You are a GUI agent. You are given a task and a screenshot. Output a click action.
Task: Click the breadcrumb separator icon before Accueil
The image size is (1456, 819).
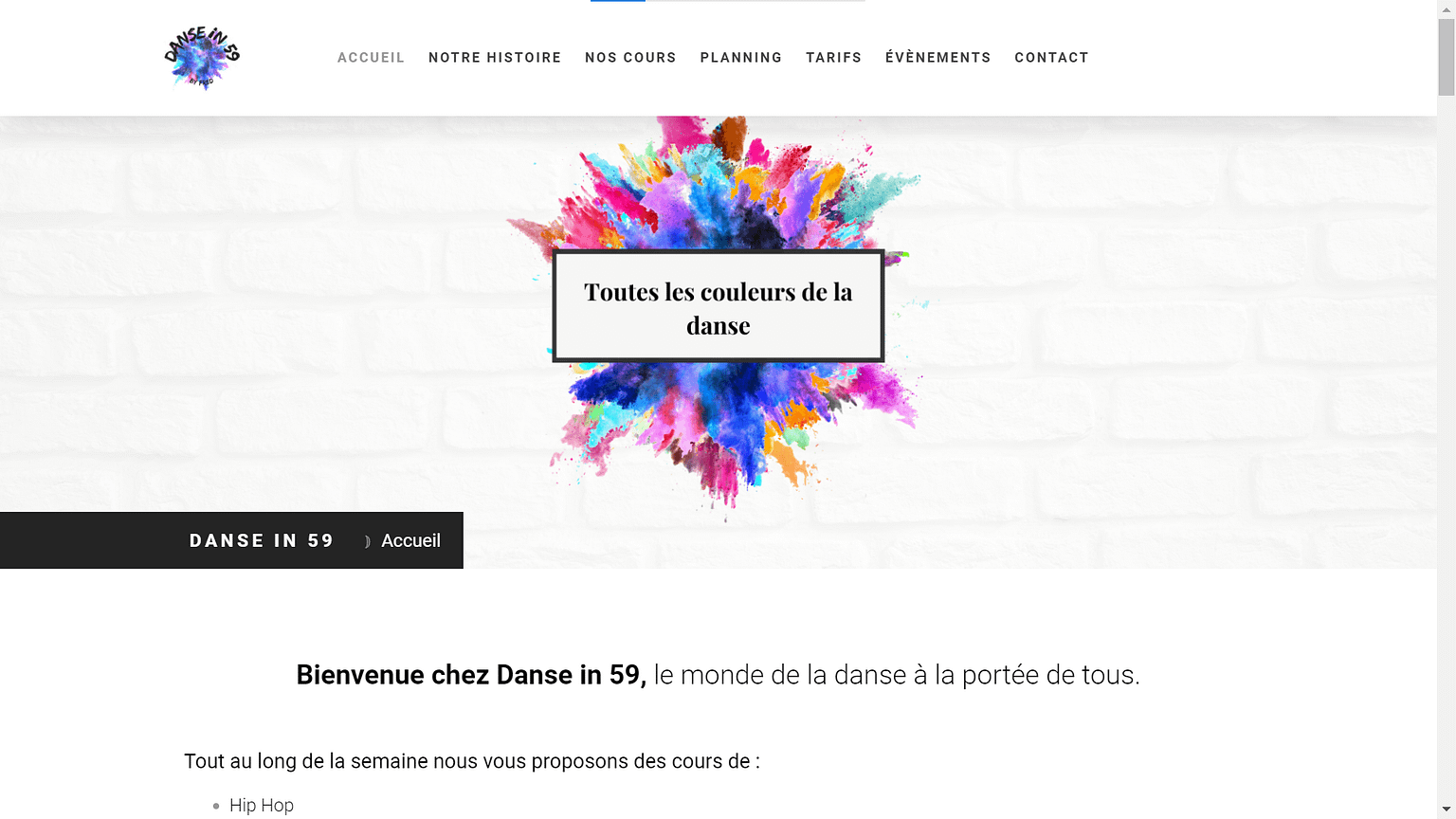tap(367, 542)
